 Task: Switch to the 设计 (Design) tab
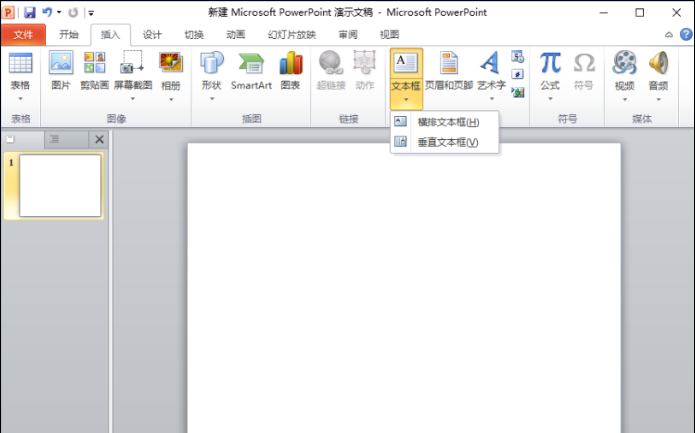[152, 34]
